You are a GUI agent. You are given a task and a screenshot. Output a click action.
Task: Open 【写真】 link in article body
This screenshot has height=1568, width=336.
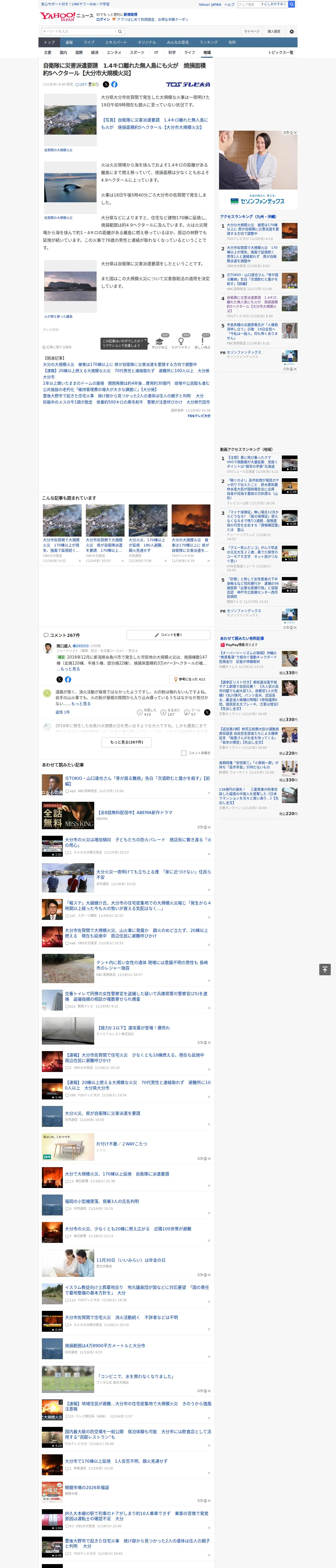[155, 124]
